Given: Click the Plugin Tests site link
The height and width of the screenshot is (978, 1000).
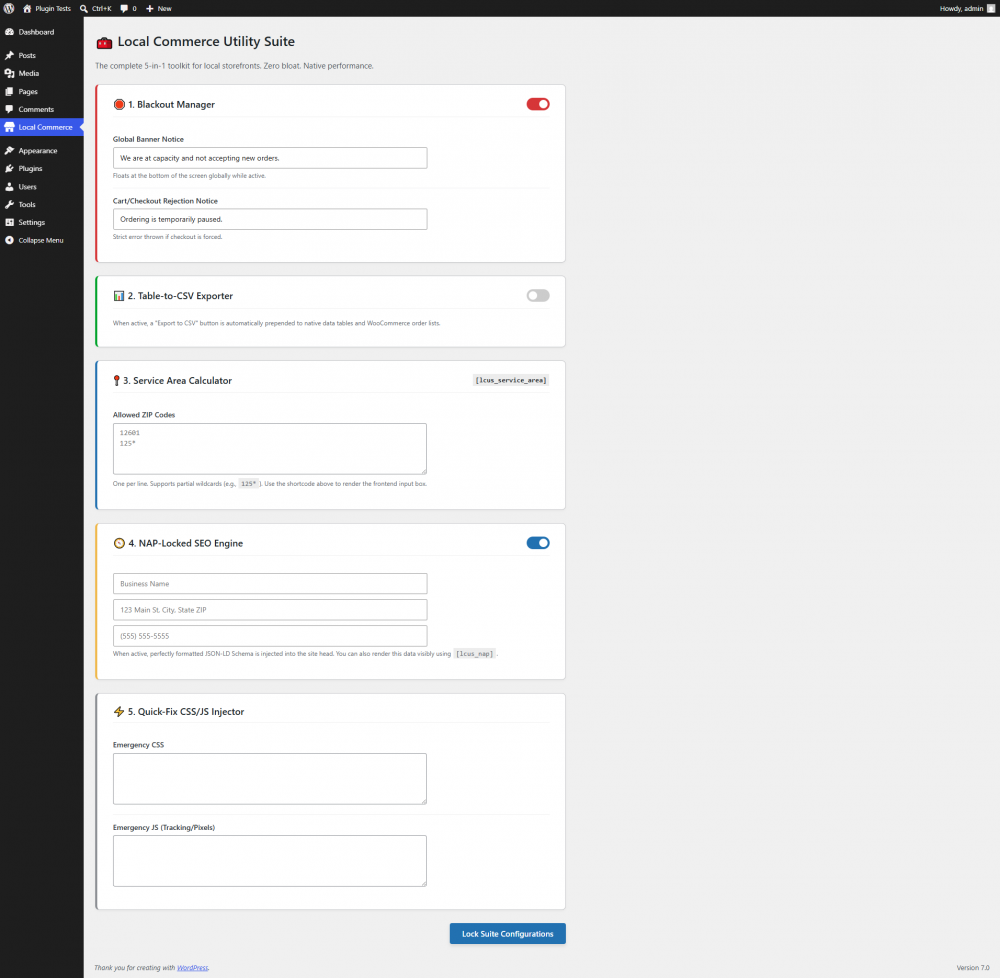Looking at the screenshot, I should click(47, 8).
